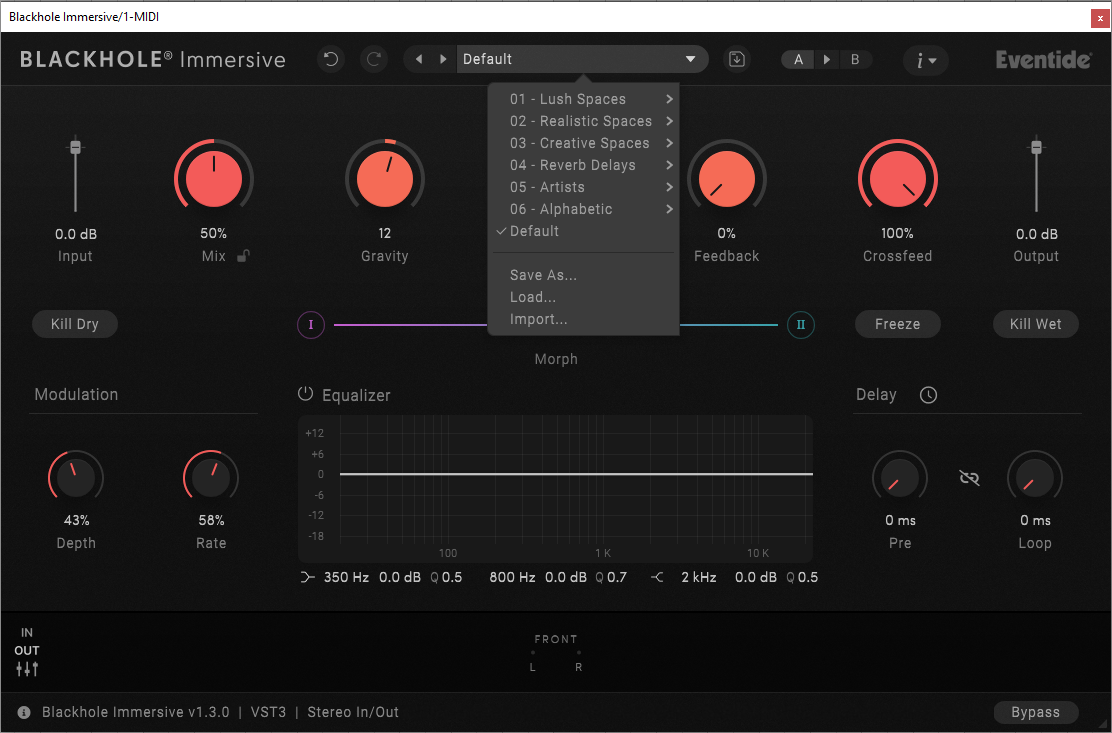1112x733 pixels.
Task: Expand the 01 - Lush Spaces submenu
Action: (x=584, y=99)
